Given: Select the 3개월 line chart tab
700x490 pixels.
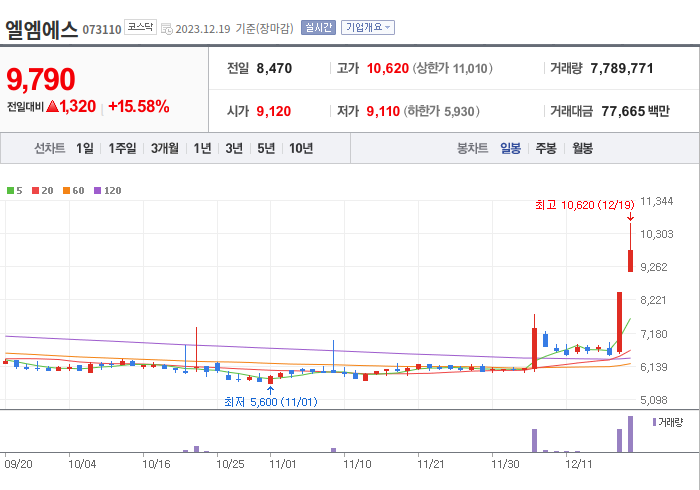Looking at the screenshot, I should tap(165, 148).
